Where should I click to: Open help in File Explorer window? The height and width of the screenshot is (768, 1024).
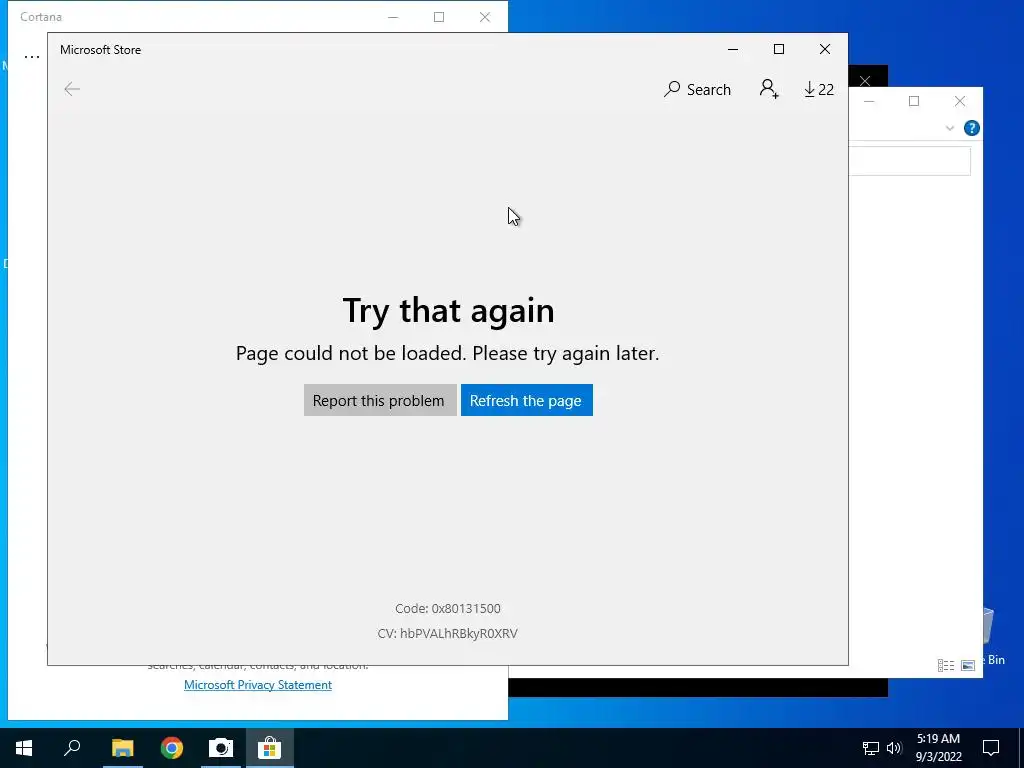[971, 128]
